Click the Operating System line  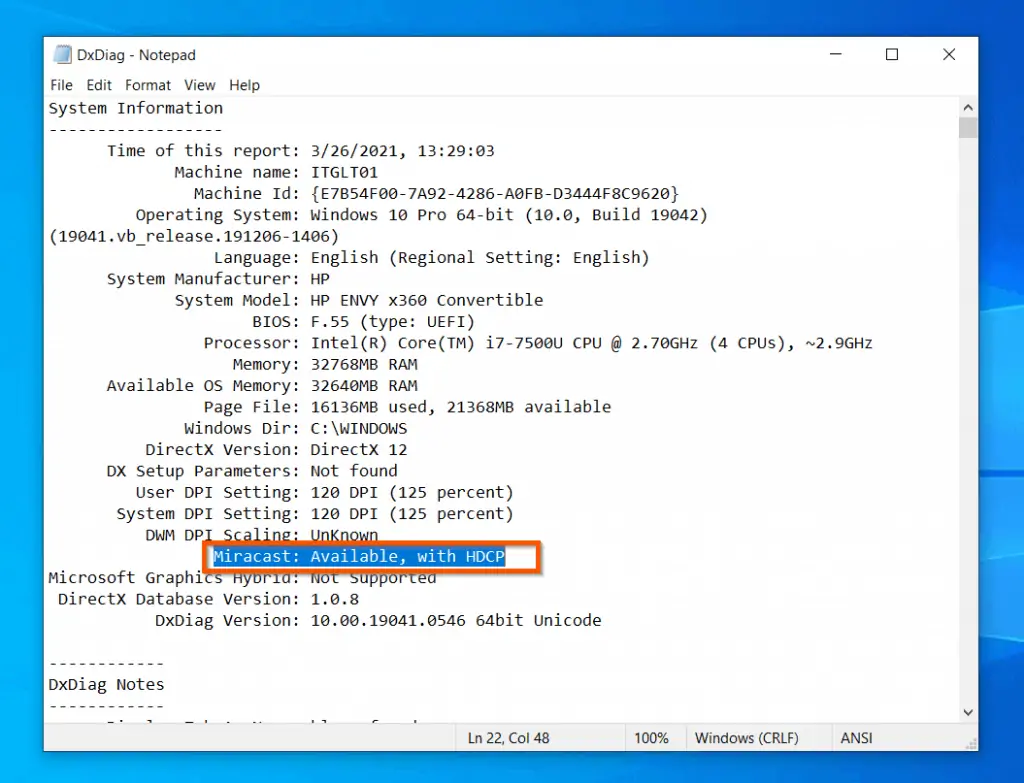(x=421, y=215)
